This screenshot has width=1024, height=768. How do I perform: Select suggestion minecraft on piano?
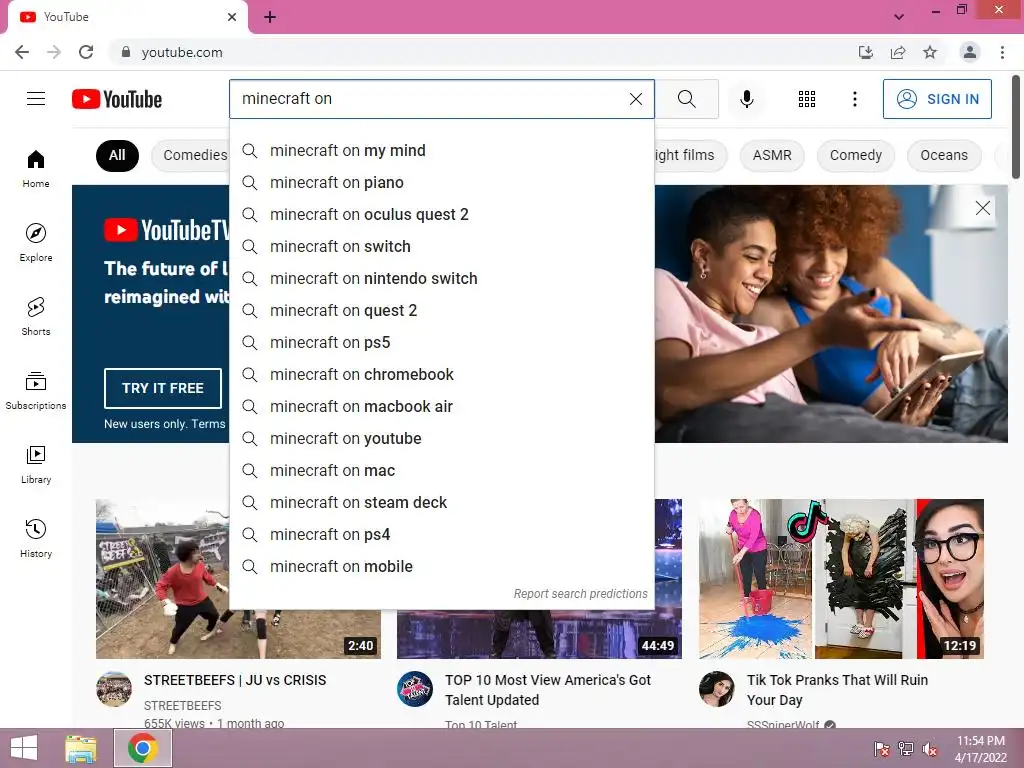point(441,182)
